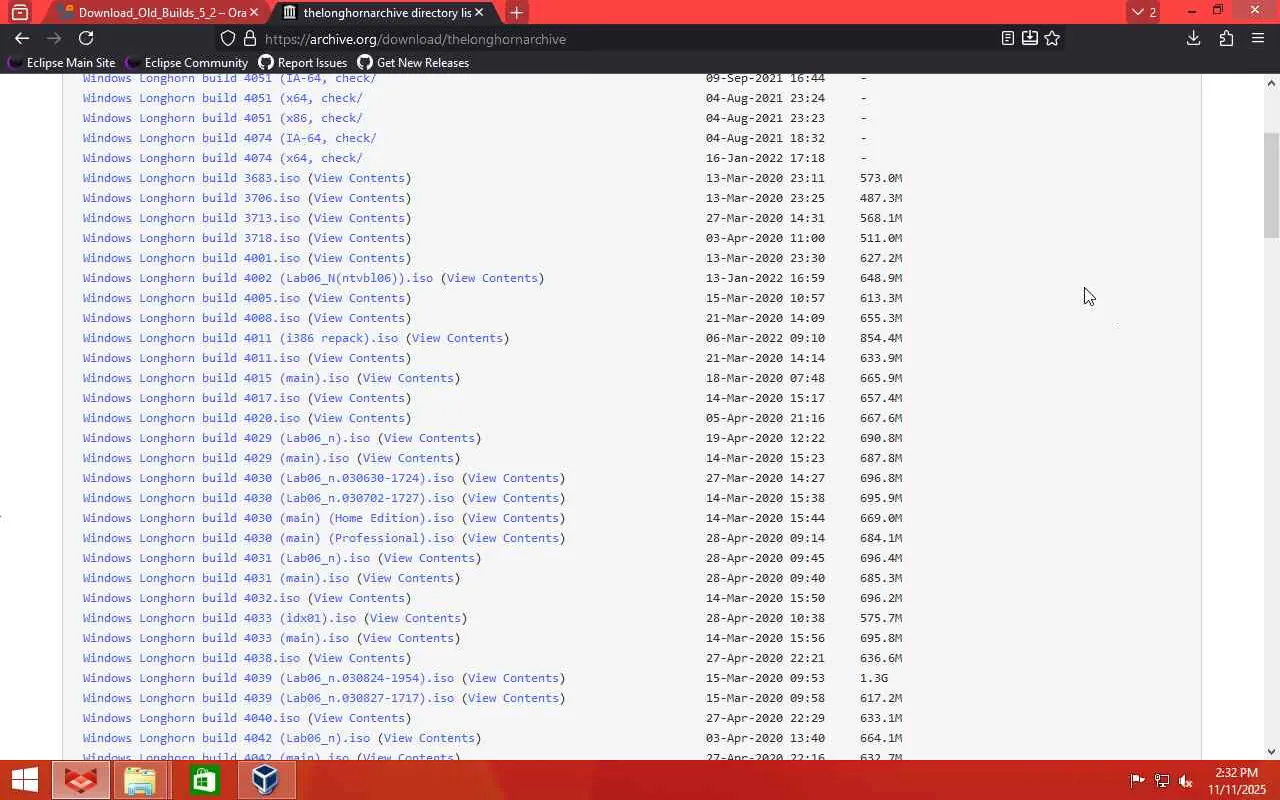1280x800 pixels.
Task: Launch the Windows Store taskbar icon
Action: click(204, 780)
